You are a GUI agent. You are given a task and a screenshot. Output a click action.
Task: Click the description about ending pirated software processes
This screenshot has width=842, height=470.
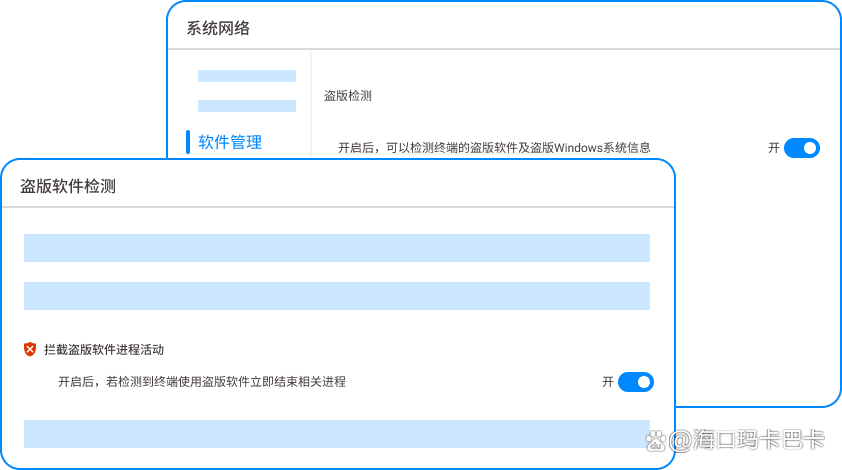202,382
